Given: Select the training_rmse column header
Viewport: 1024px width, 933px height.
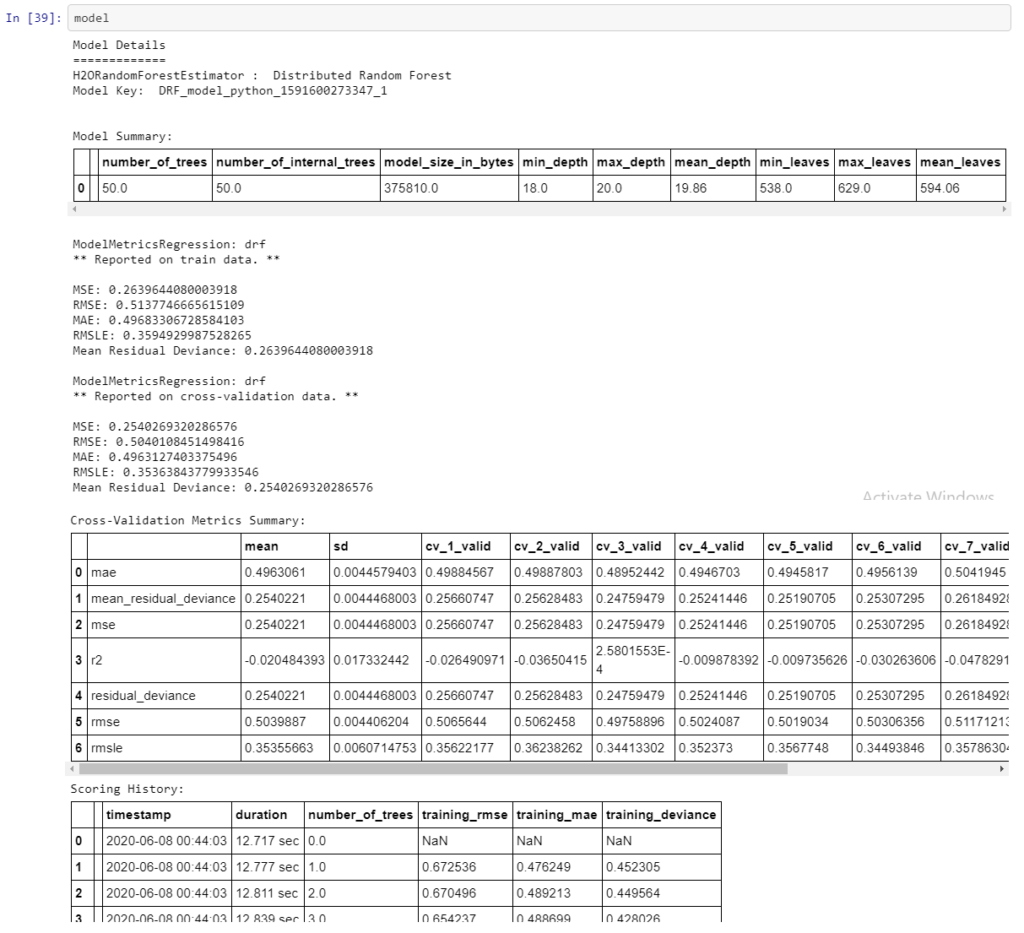Looking at the screenshot, I should pos(465,815).
